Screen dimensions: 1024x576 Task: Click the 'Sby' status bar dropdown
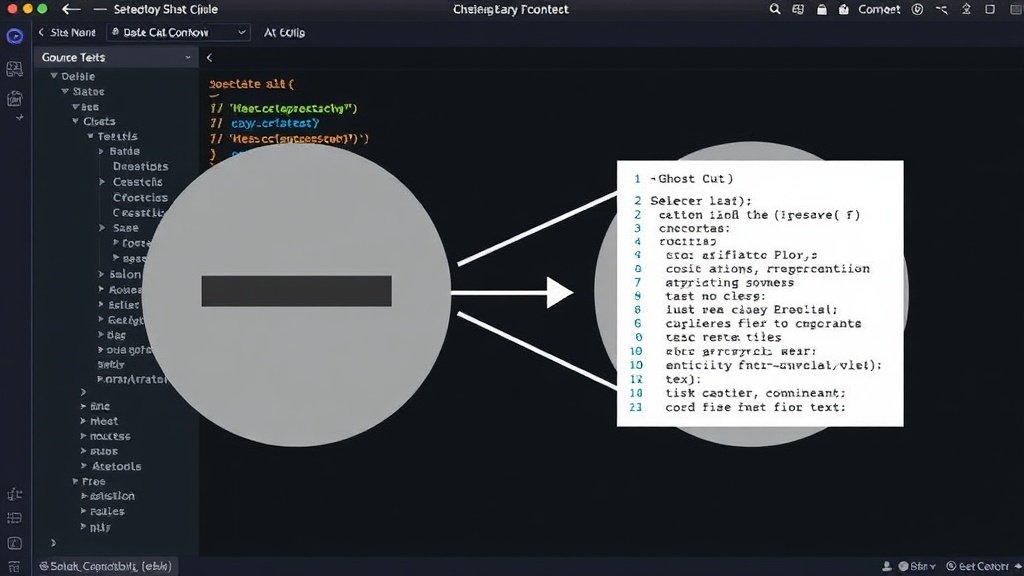point(923,566)
